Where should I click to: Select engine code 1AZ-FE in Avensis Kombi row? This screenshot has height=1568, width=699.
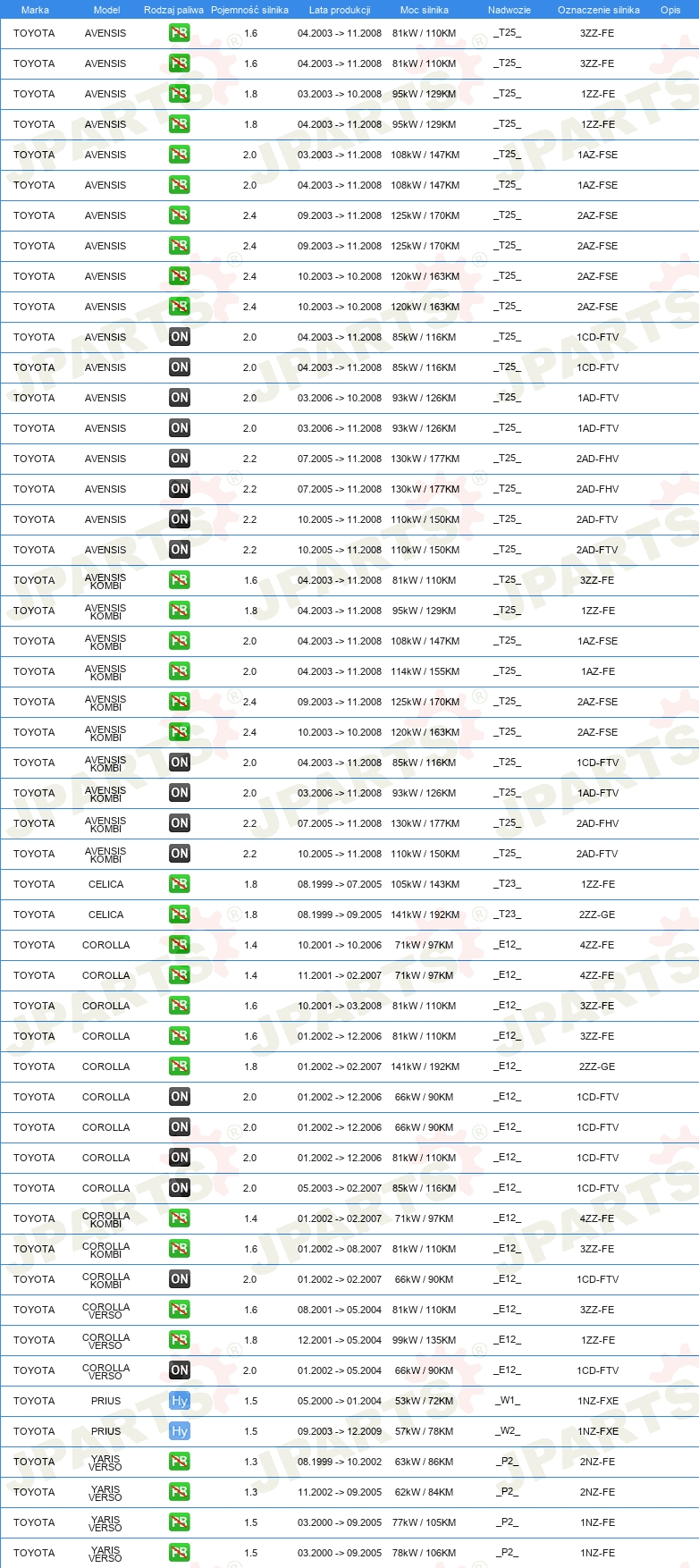pos(597,671)
